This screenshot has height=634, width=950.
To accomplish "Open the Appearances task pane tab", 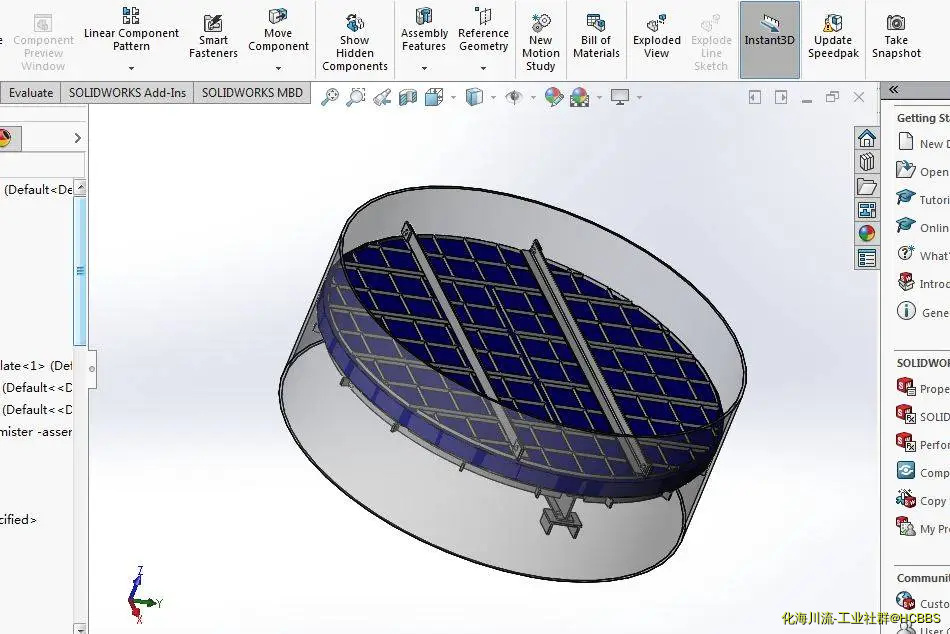I will pos(867,233).
